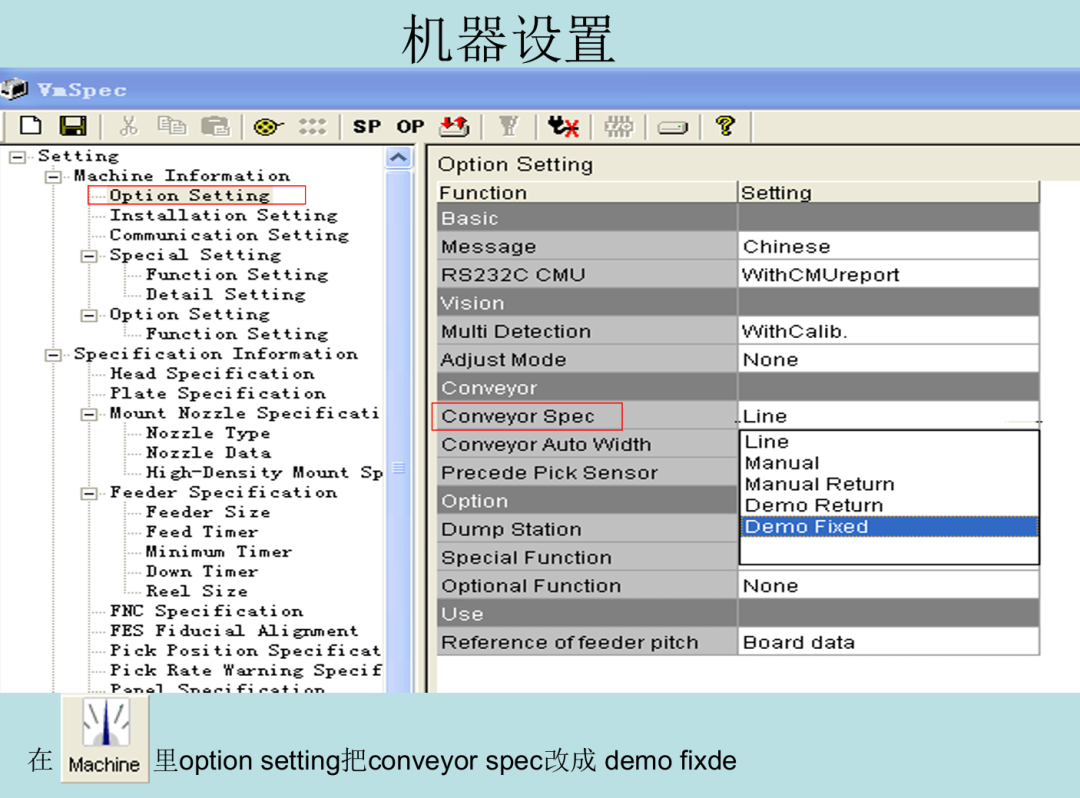Screen dimensions: 1080x798
Task: Click the grayed grid pattern icon
Action: tap(618, 126)
